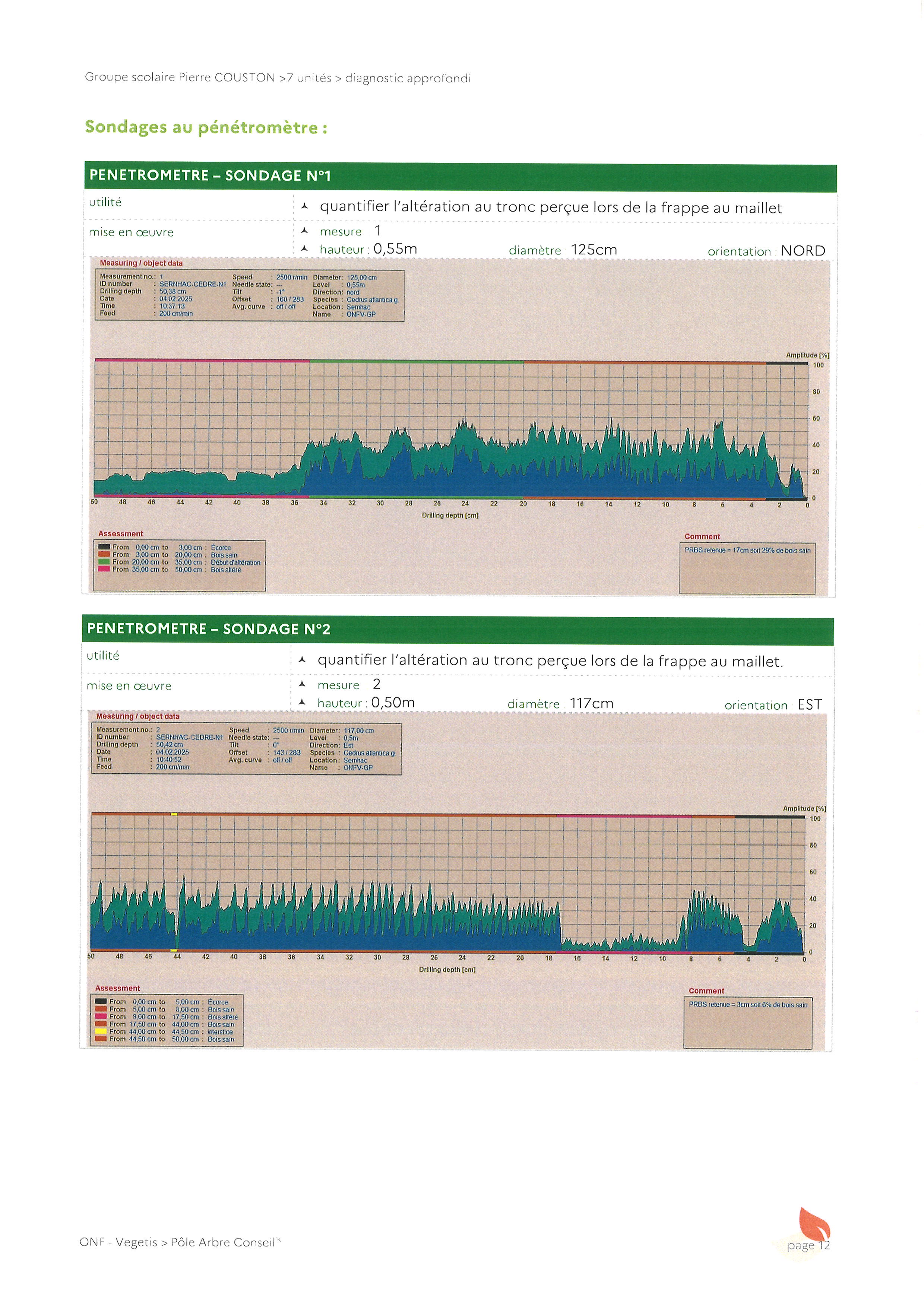The height and width of the screenshot is (1309, 924).
Task: Click tree bullet icon beside 'hauteur : 0,50m'
Action: click(302, 703)
